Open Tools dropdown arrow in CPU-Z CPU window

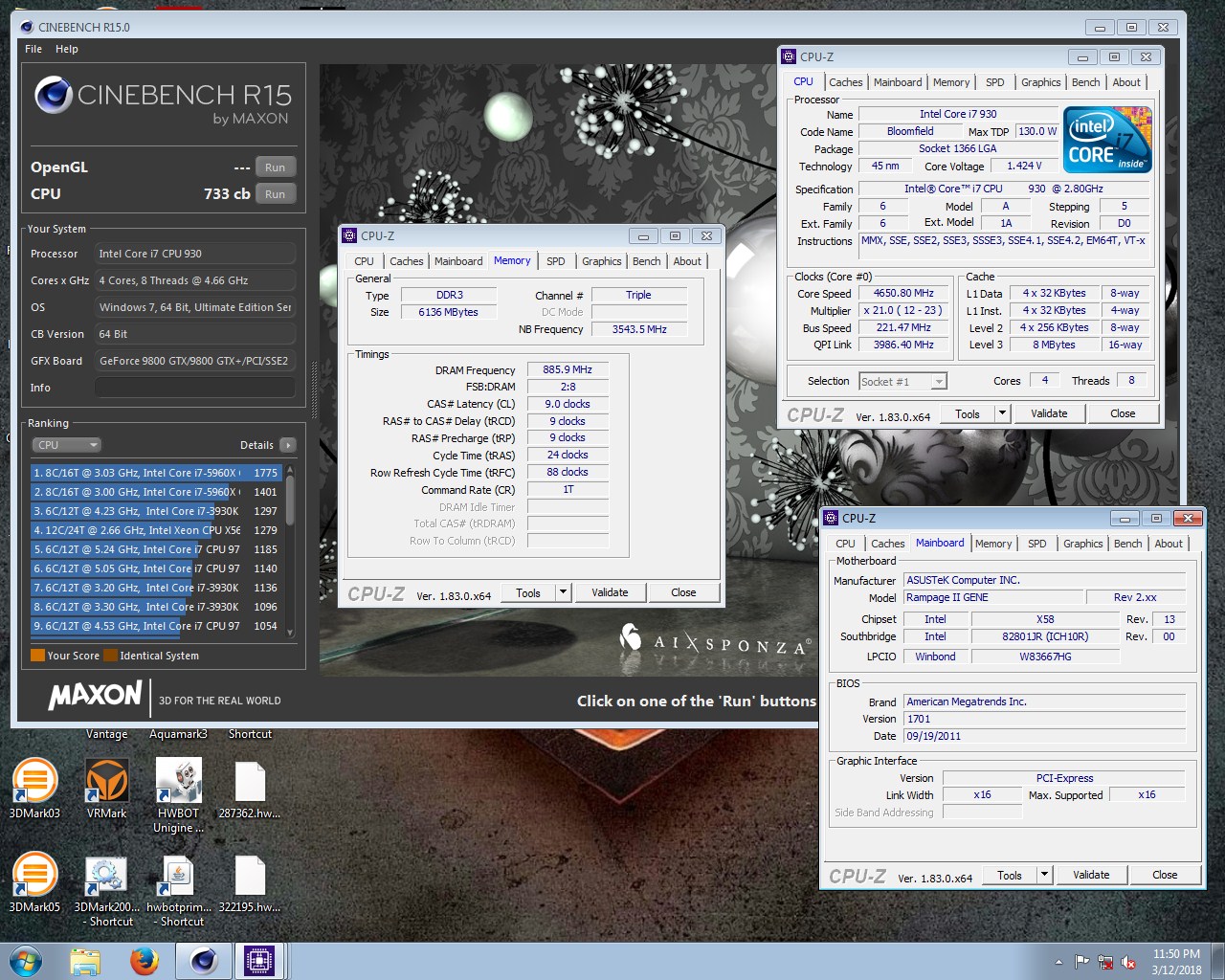point(1003,413)
